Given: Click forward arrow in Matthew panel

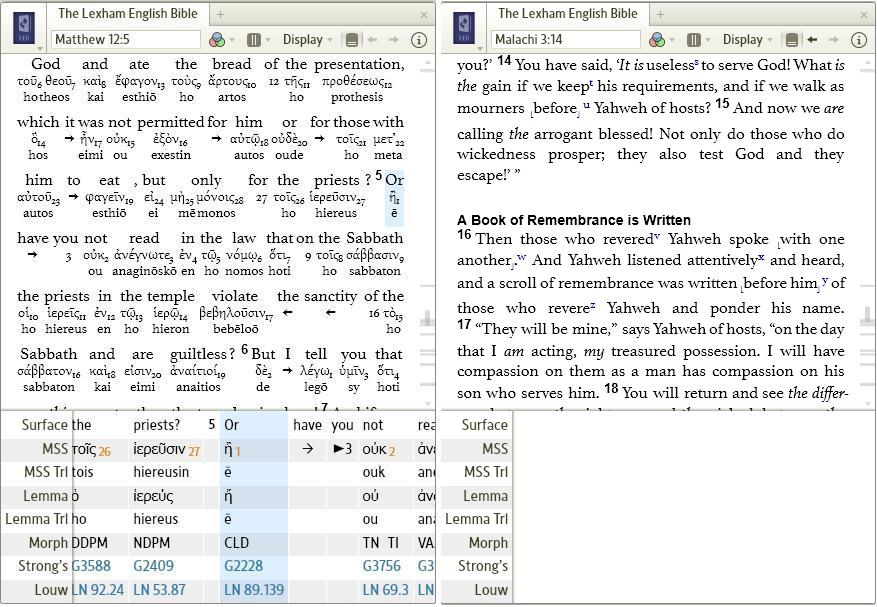Looking at the screenshot, I should coord(394,40).
